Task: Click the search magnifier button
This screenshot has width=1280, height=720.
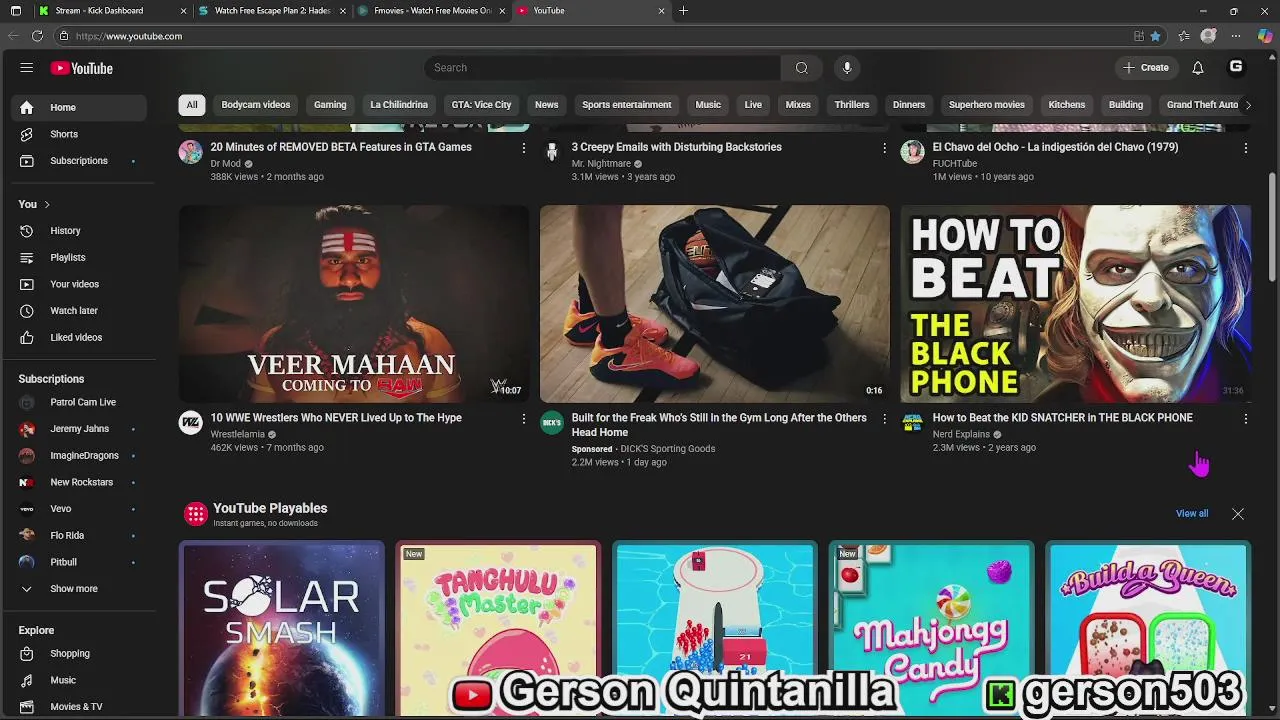Action: click(x=801, y=68)
